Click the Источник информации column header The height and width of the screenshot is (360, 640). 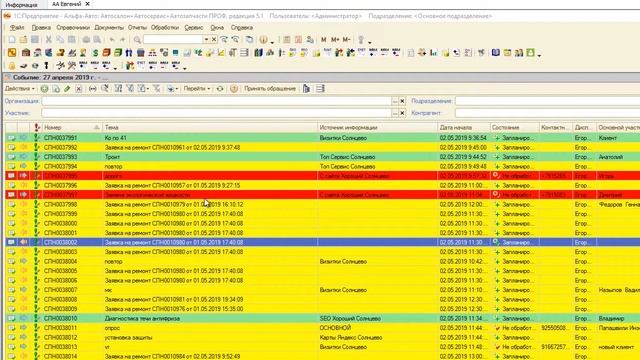pyautogui.click(x=378, y=128)
